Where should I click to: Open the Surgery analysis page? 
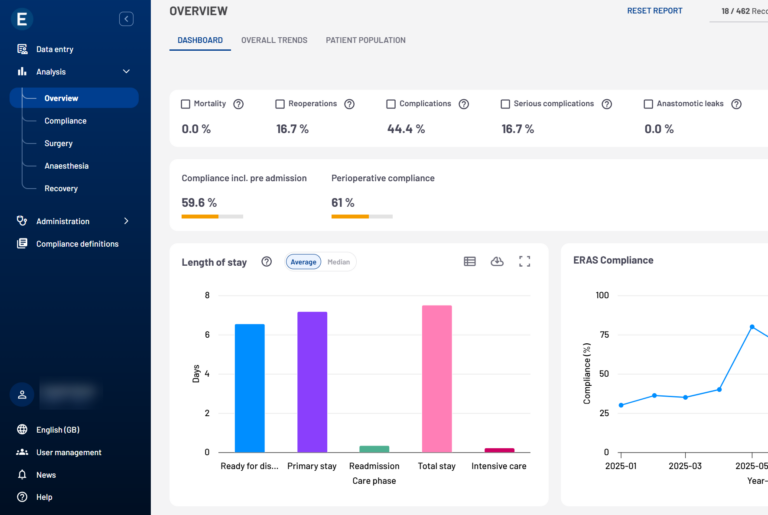coord(58,143)
